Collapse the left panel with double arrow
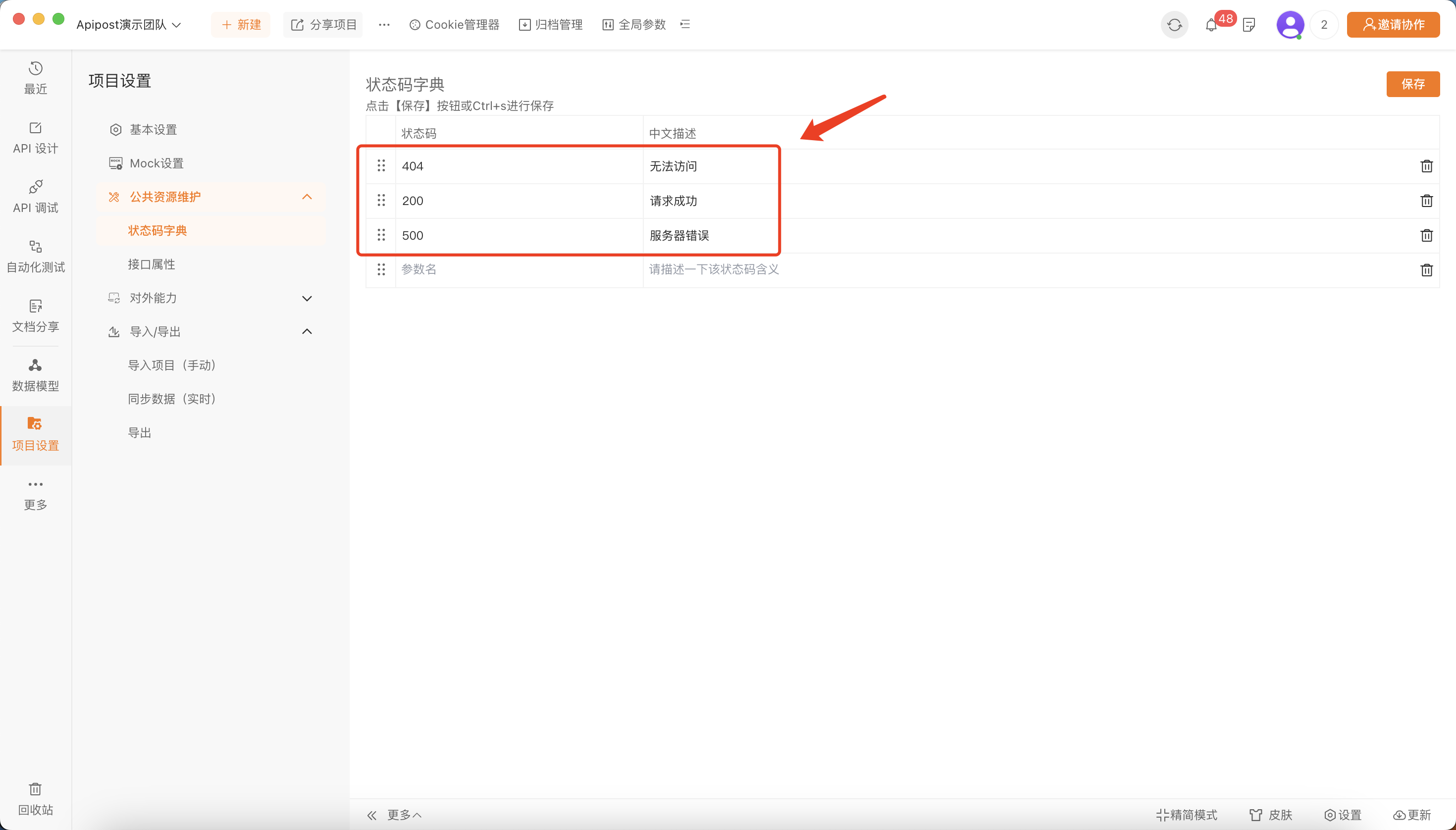The image size is (1456, 830). pos(372,815)
